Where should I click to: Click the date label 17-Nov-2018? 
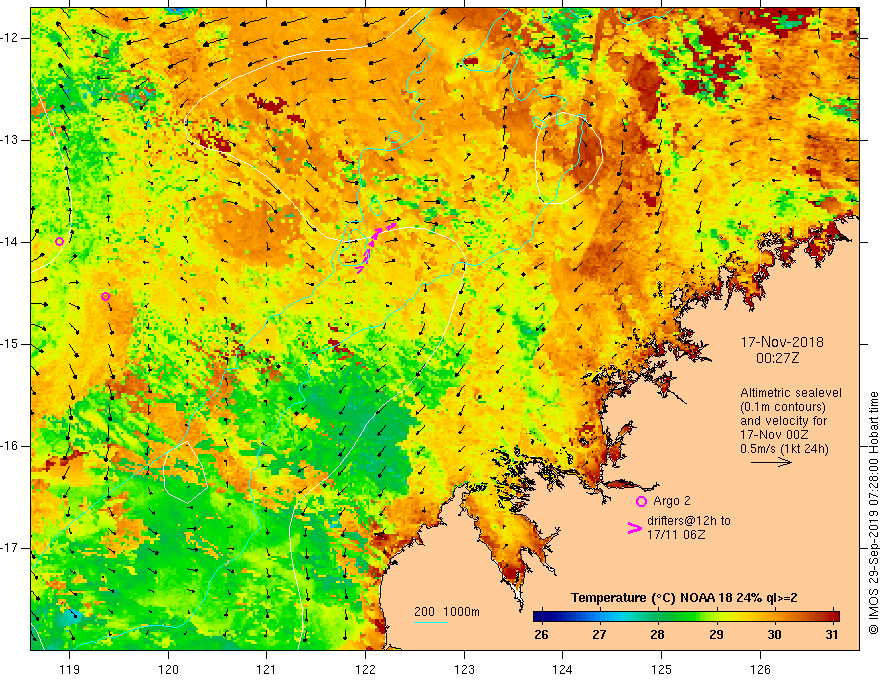point(782,342)
